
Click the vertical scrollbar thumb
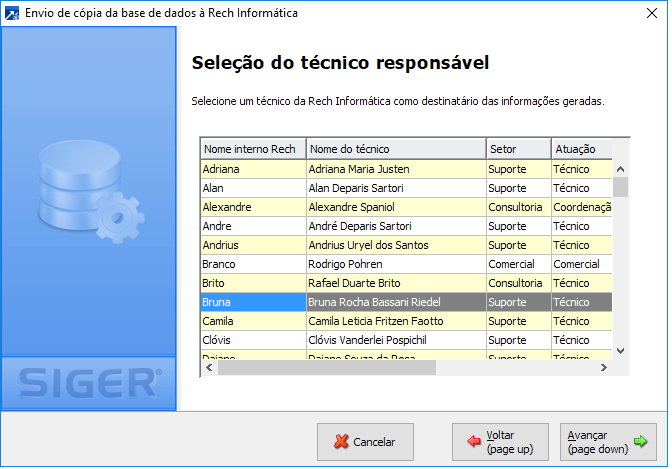(620, 187)
